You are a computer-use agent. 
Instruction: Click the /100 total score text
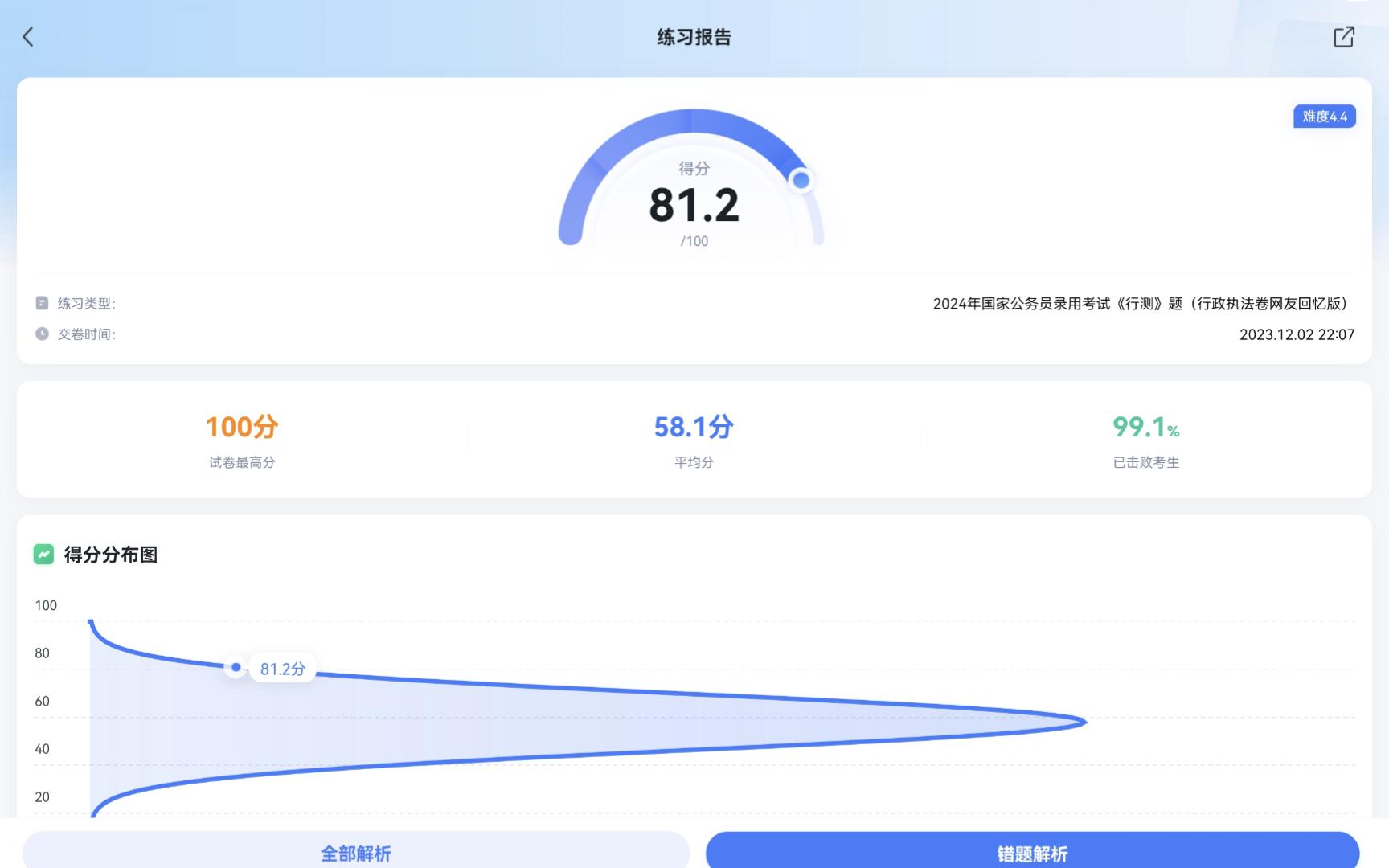point(694,241)
